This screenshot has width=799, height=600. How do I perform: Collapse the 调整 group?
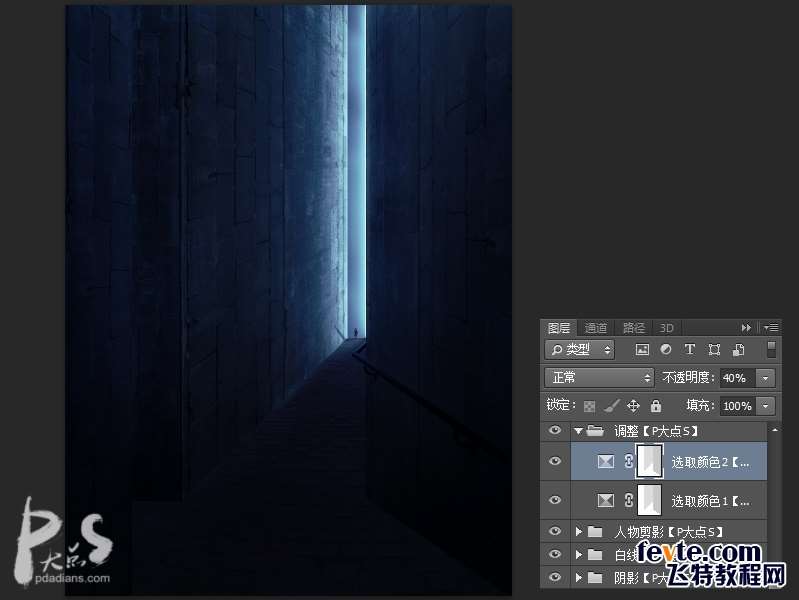click(x=578, y=431)
